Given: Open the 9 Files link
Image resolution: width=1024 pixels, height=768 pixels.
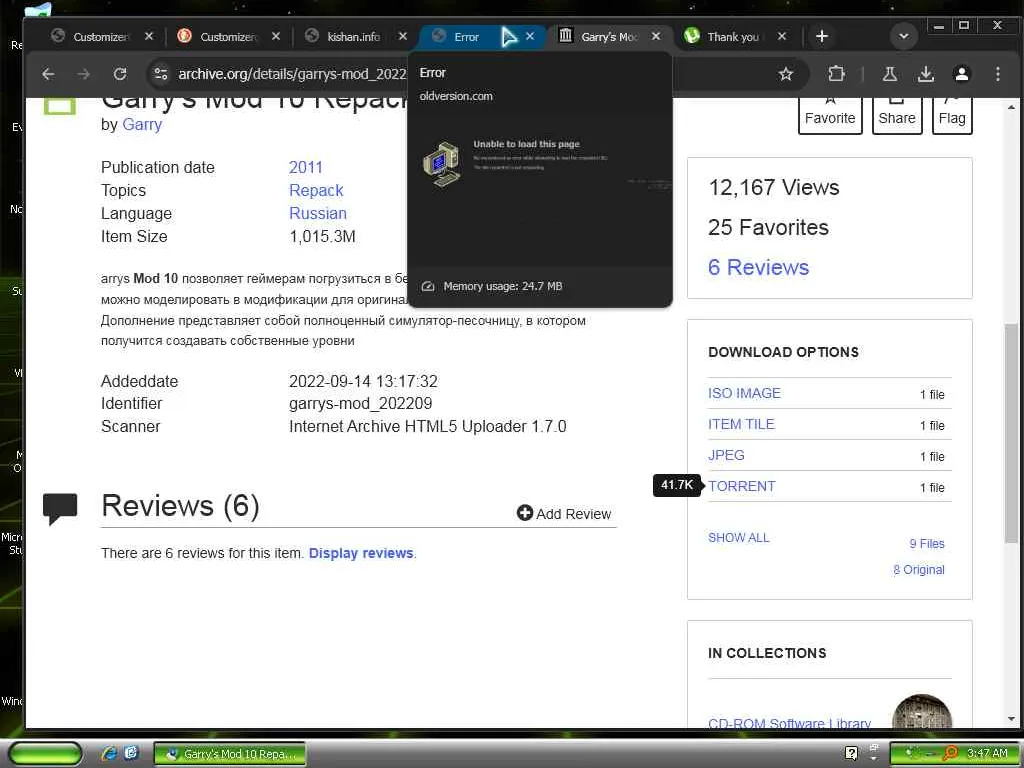Looking at the screenshot, I should 927,543.
